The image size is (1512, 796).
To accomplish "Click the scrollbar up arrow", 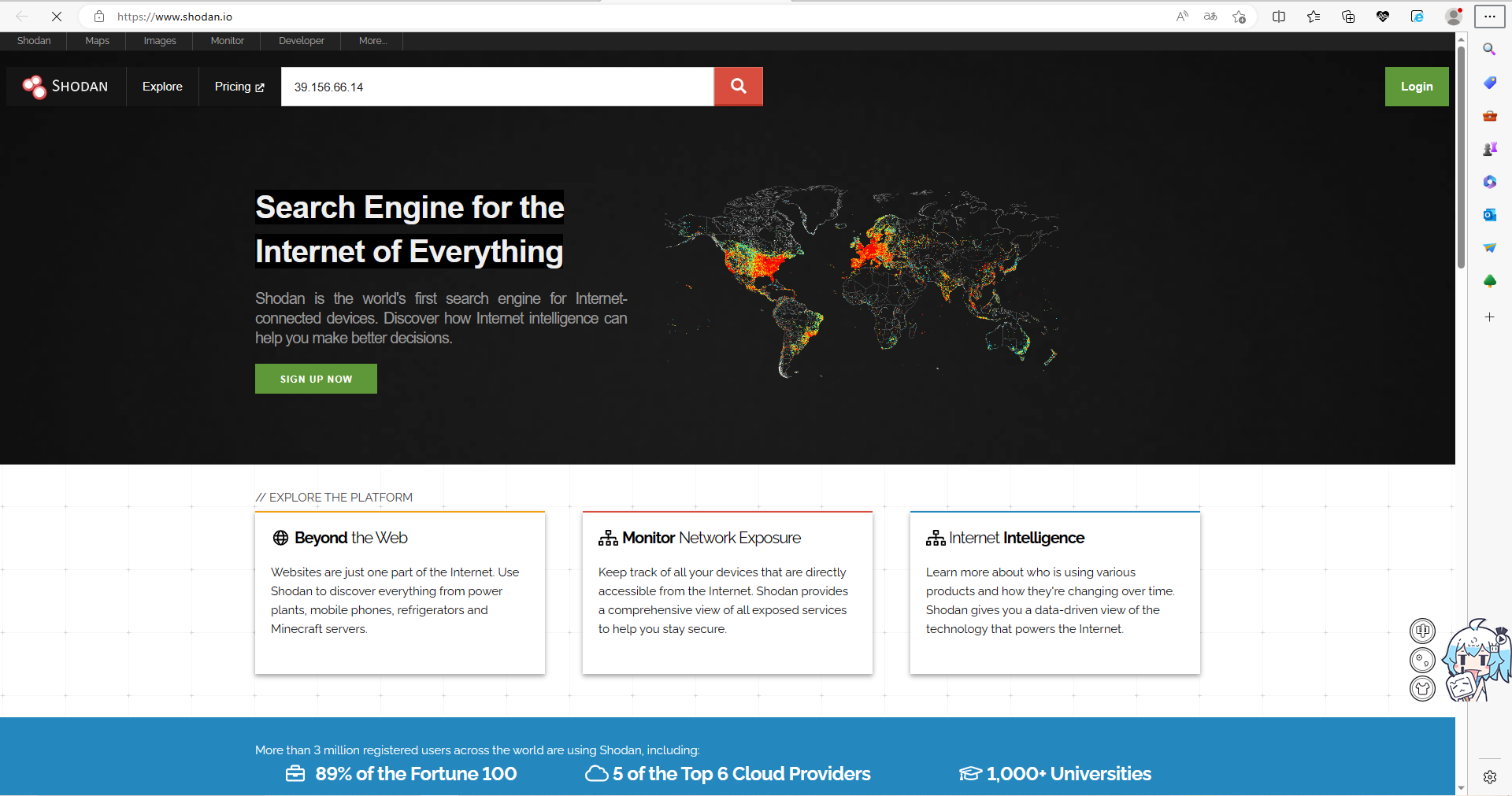I will click(1461, 39).
